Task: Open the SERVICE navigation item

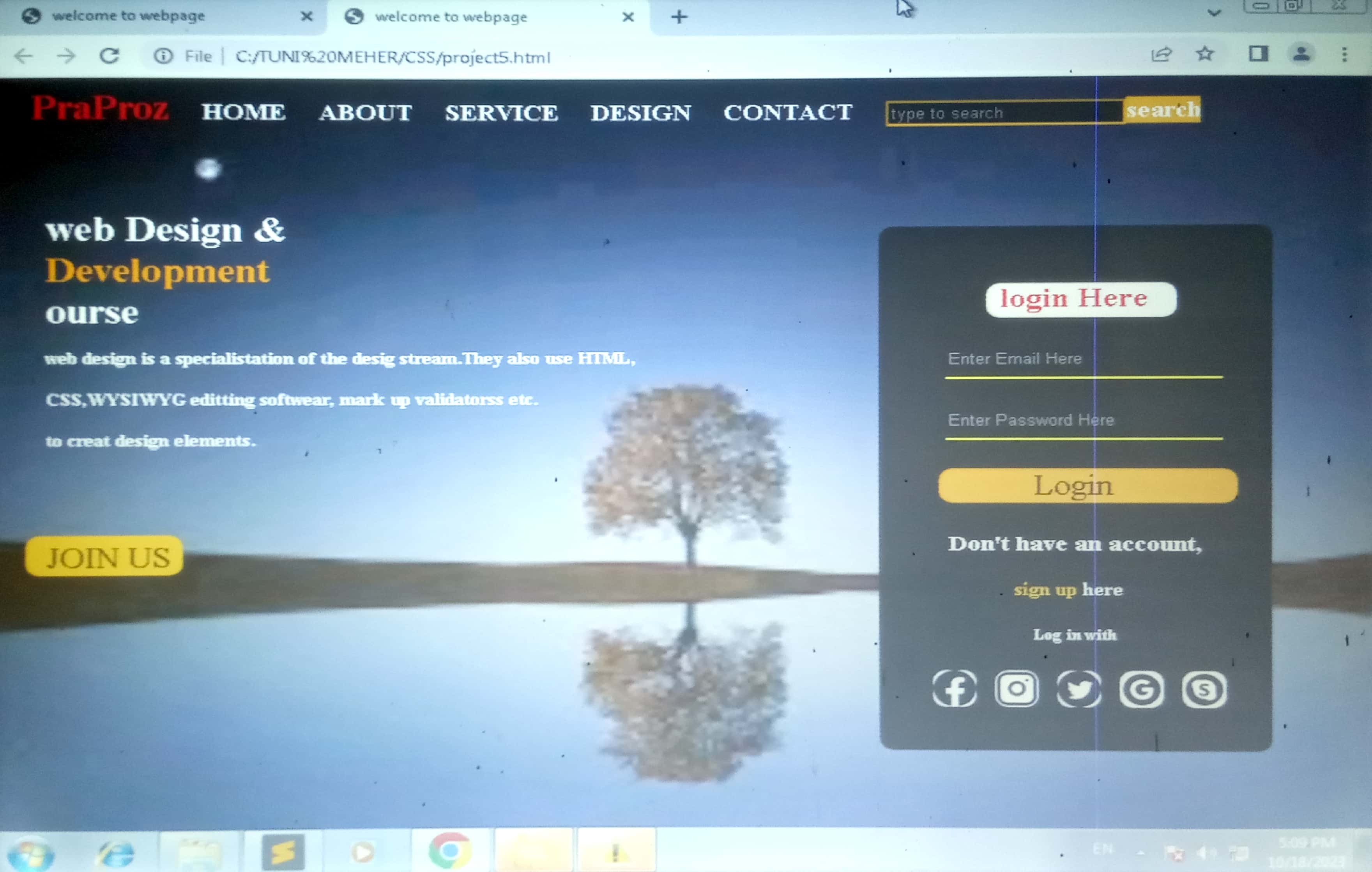Action: click(501, 113)
